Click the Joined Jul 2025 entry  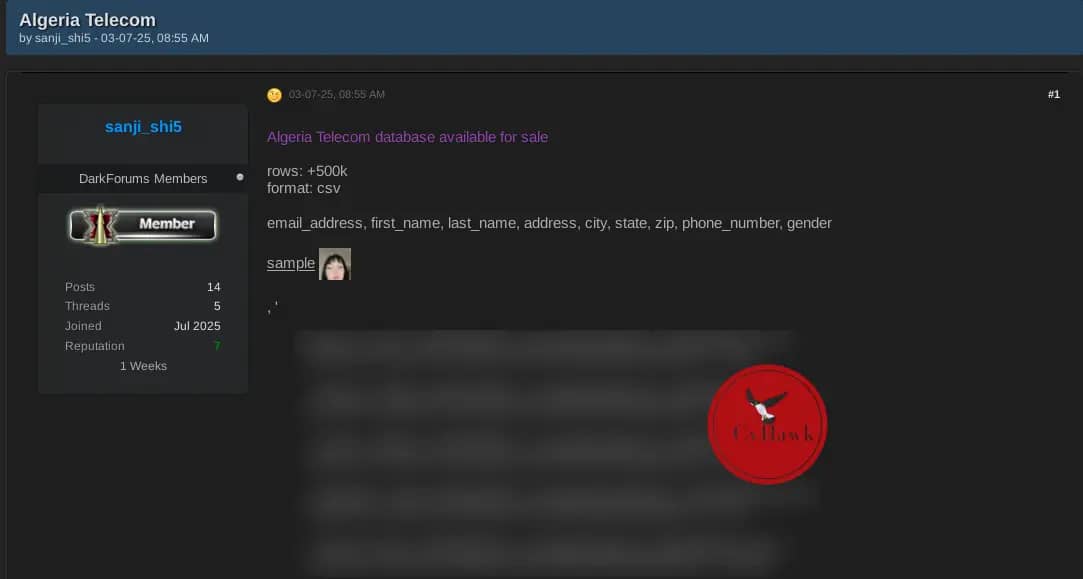click(143, 325)
